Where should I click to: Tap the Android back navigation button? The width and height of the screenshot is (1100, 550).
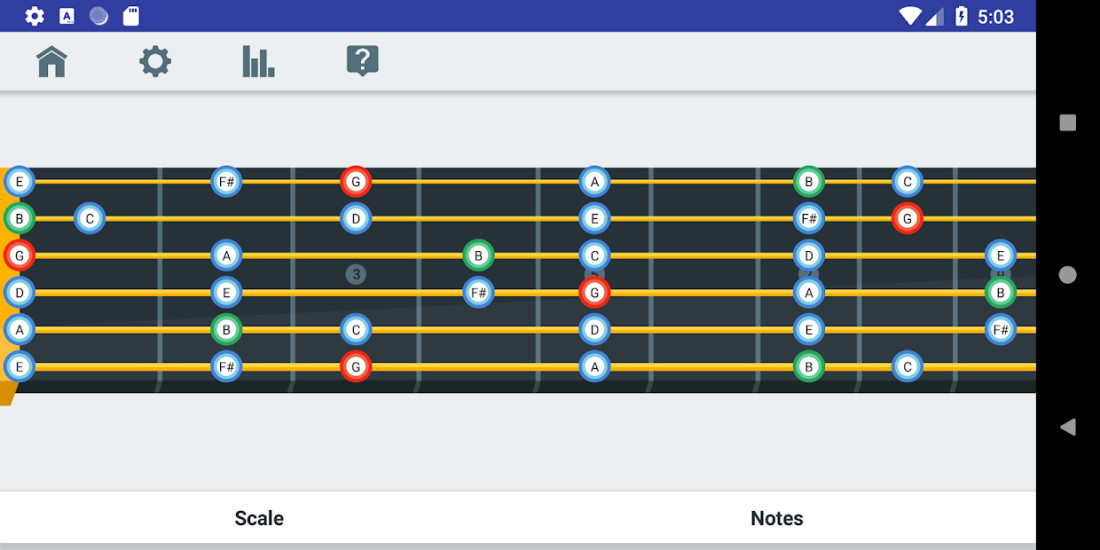(x=1068, y=427)
